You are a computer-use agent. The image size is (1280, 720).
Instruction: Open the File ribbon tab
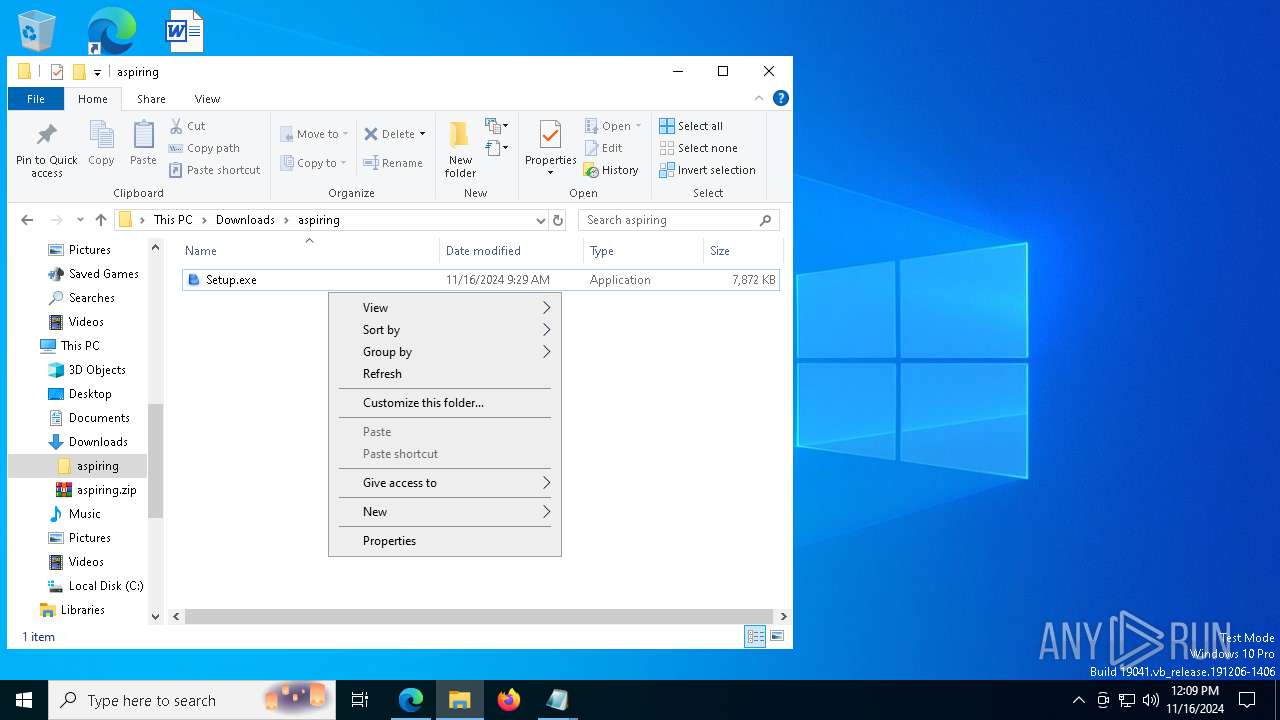[x=36, y=99]
